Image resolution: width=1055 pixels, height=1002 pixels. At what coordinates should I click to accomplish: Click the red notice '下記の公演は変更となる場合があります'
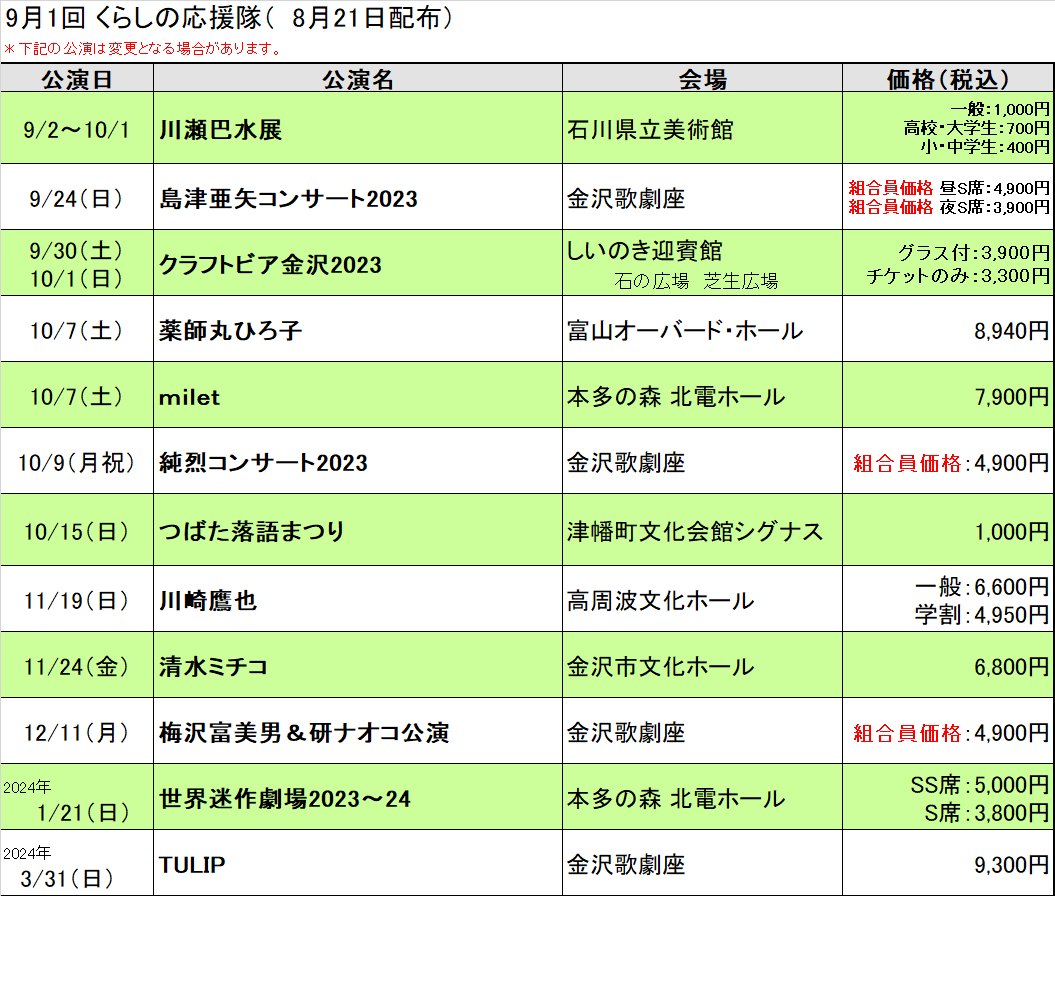pyautogui.click(x=147, y=49)
